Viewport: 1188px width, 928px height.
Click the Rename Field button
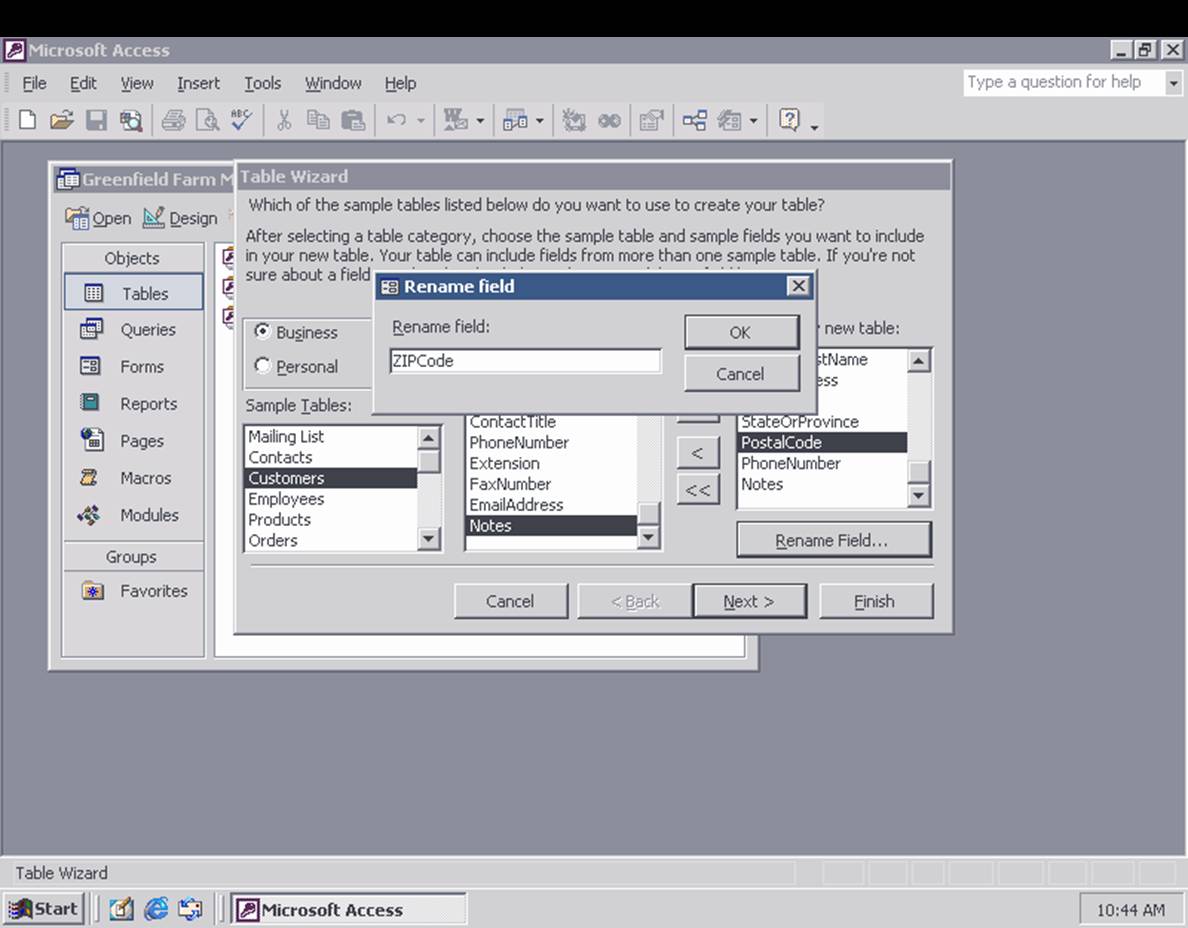(x=834, y=539)
